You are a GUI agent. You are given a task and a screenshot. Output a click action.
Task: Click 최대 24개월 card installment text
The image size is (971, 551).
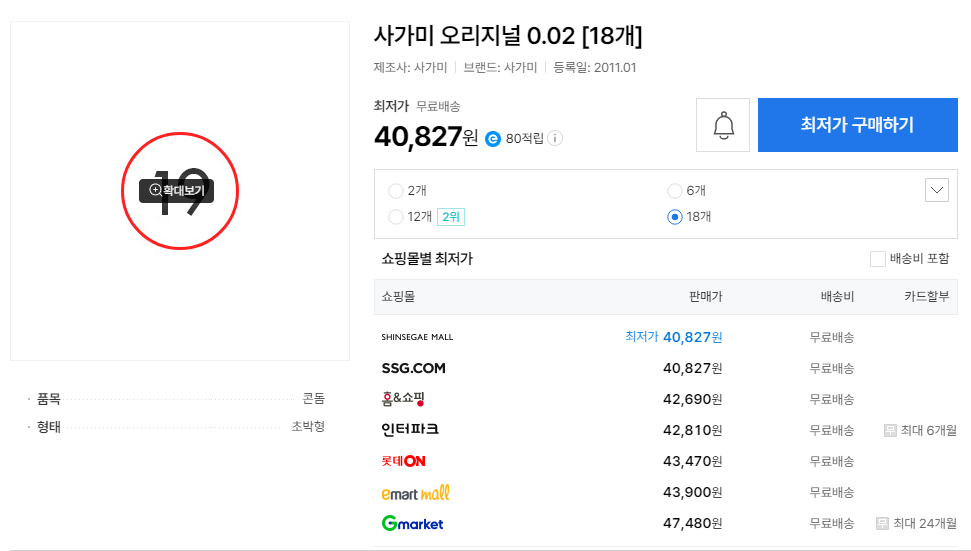(925, 524)
